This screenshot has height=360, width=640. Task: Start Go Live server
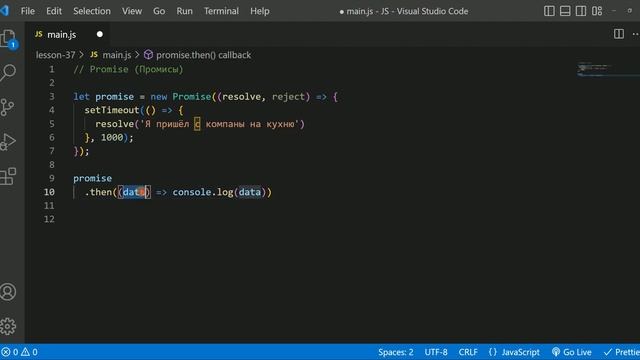571,352
